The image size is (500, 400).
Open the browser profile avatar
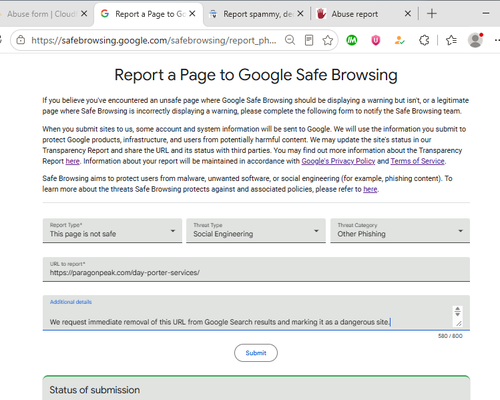pos(475,40)
